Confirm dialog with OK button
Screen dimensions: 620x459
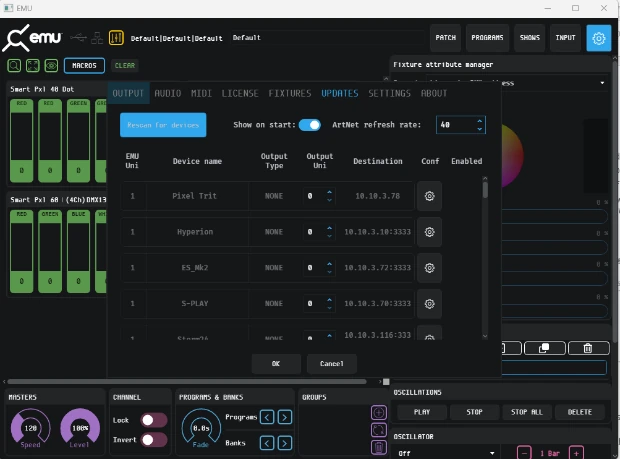coord(276,364)
